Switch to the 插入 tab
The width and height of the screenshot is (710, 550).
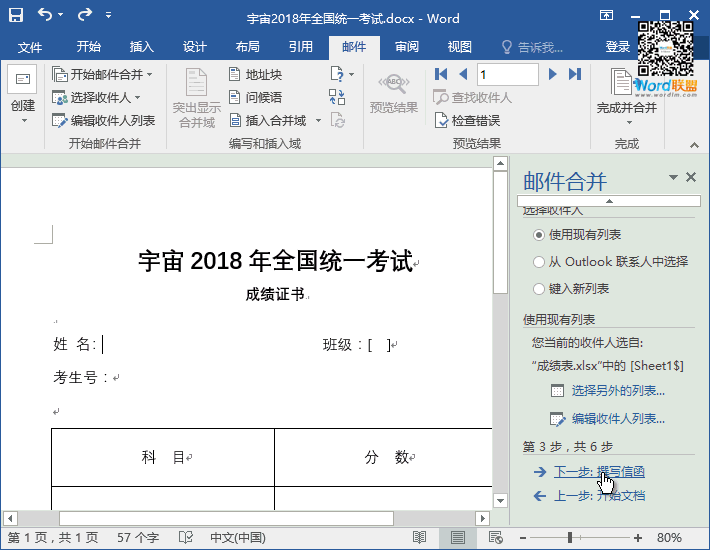point(141,47)
